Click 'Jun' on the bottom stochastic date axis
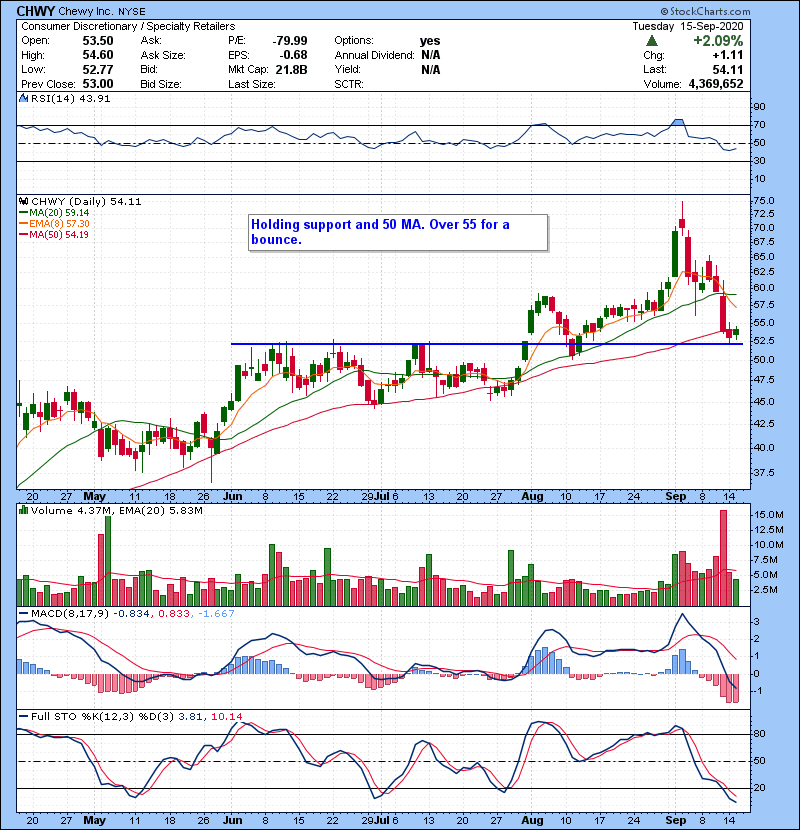Viewport: 800px width, 830px height. [x=232, y=820]
